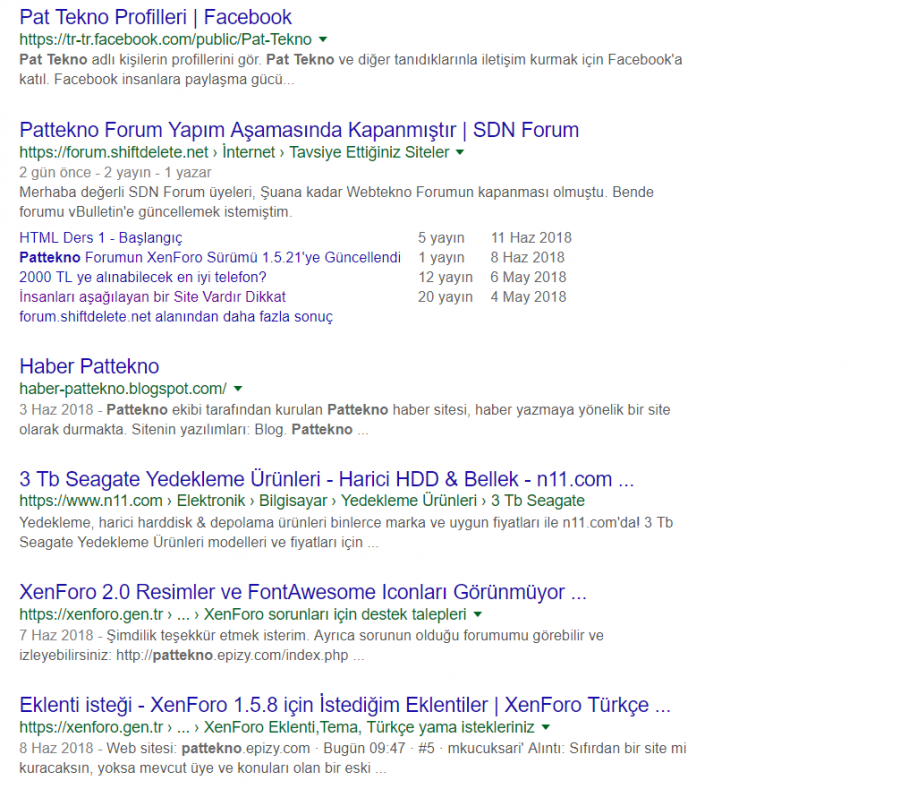Expand the dropdown arrow beside the facebook.com URL
The image size is (900, 789).
323,40
